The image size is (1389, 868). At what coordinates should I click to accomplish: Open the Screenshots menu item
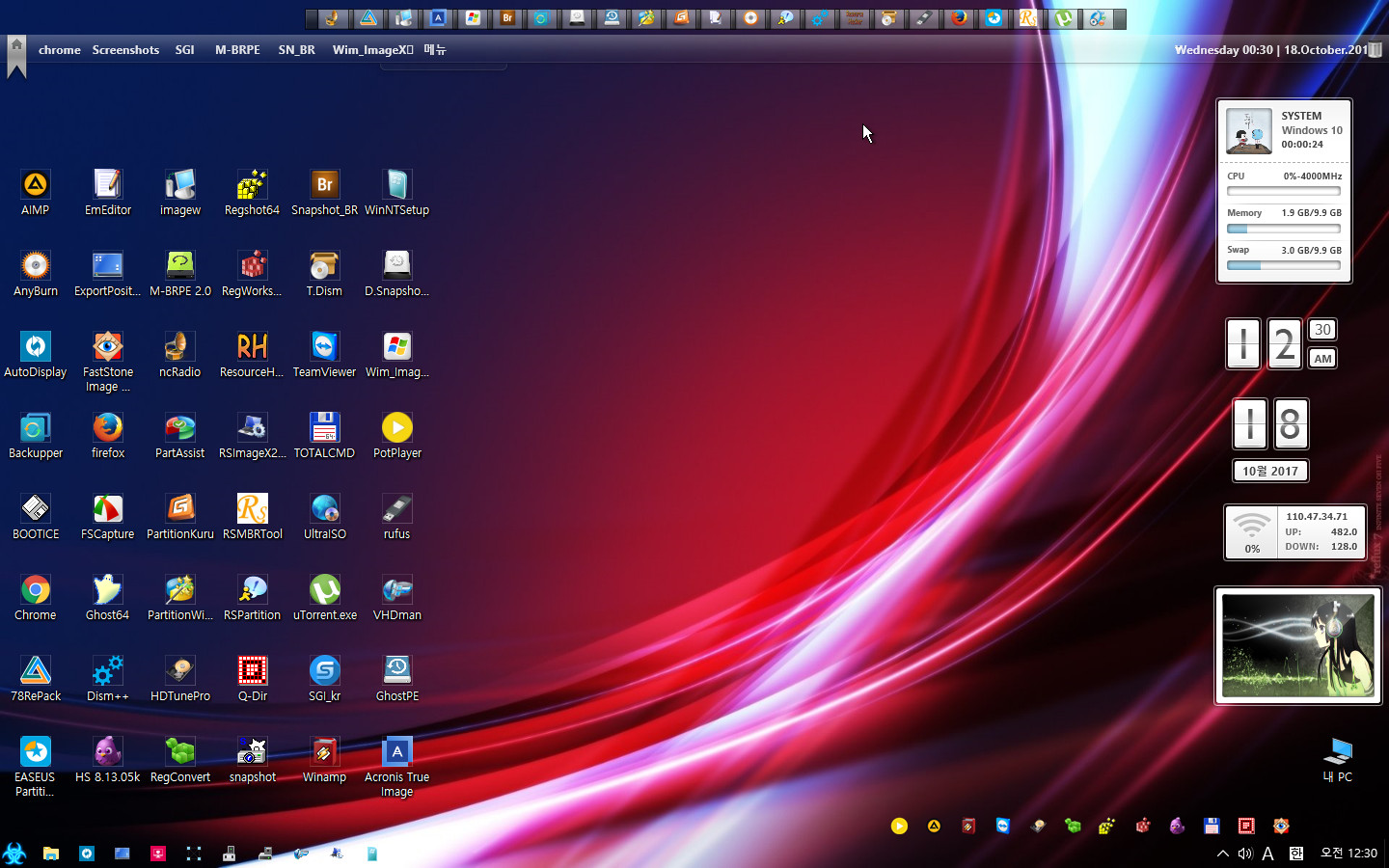coord(125,50)
